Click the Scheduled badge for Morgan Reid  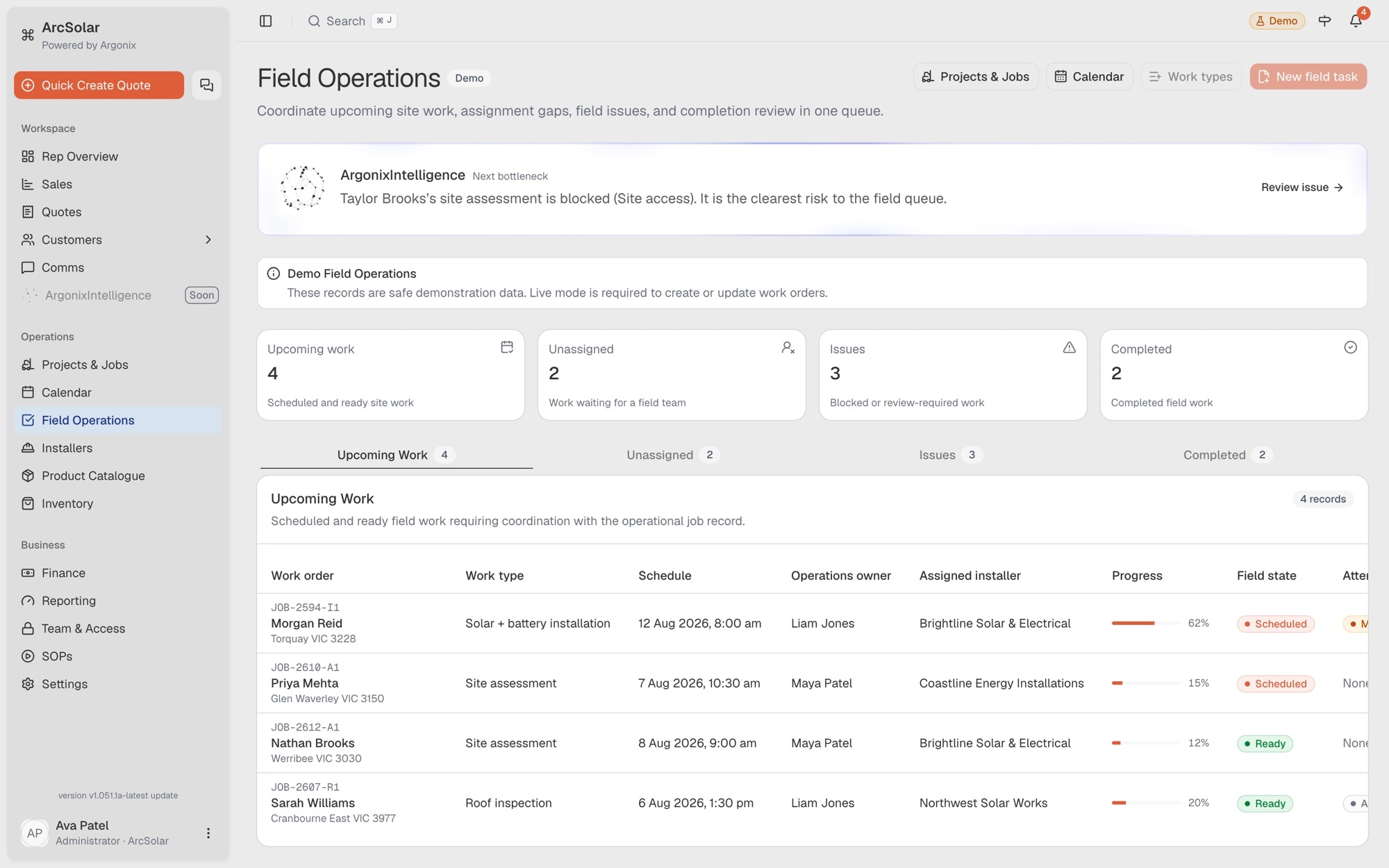point(1275,624)
